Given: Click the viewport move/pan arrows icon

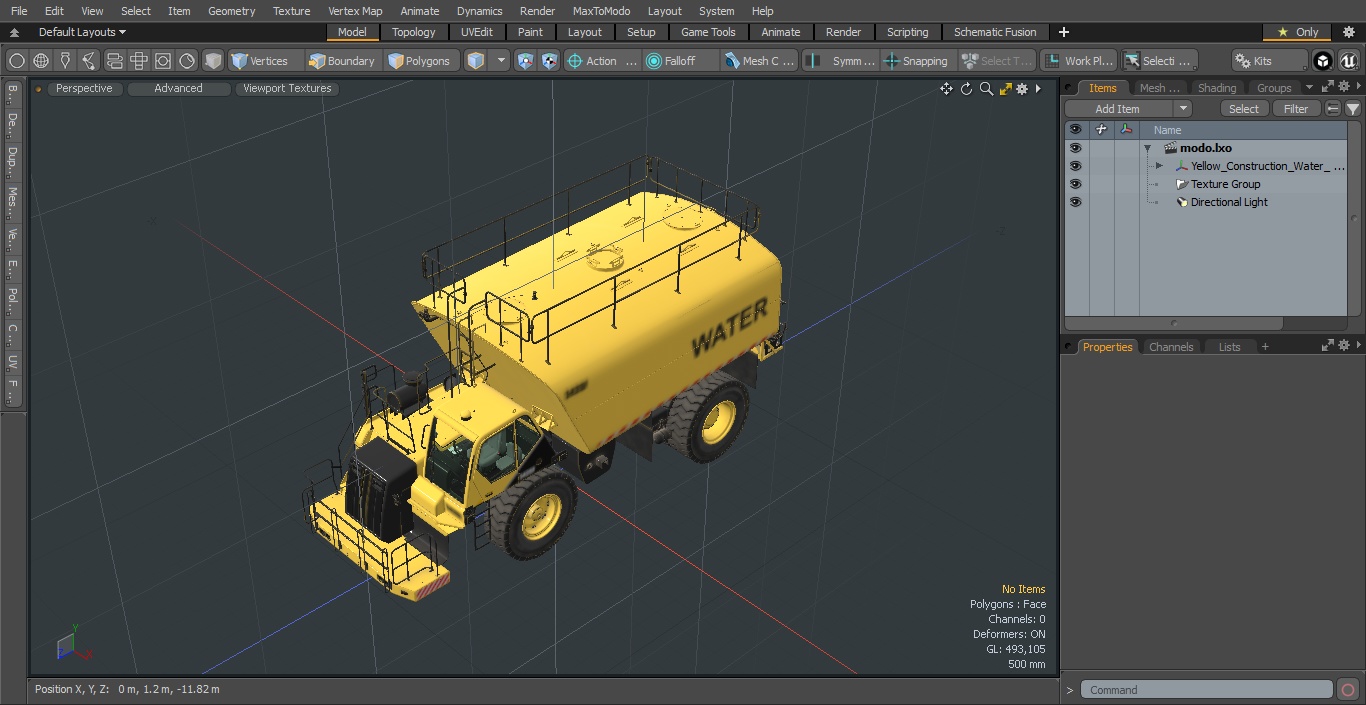Looking at the screenshot, I should (946, 89).
